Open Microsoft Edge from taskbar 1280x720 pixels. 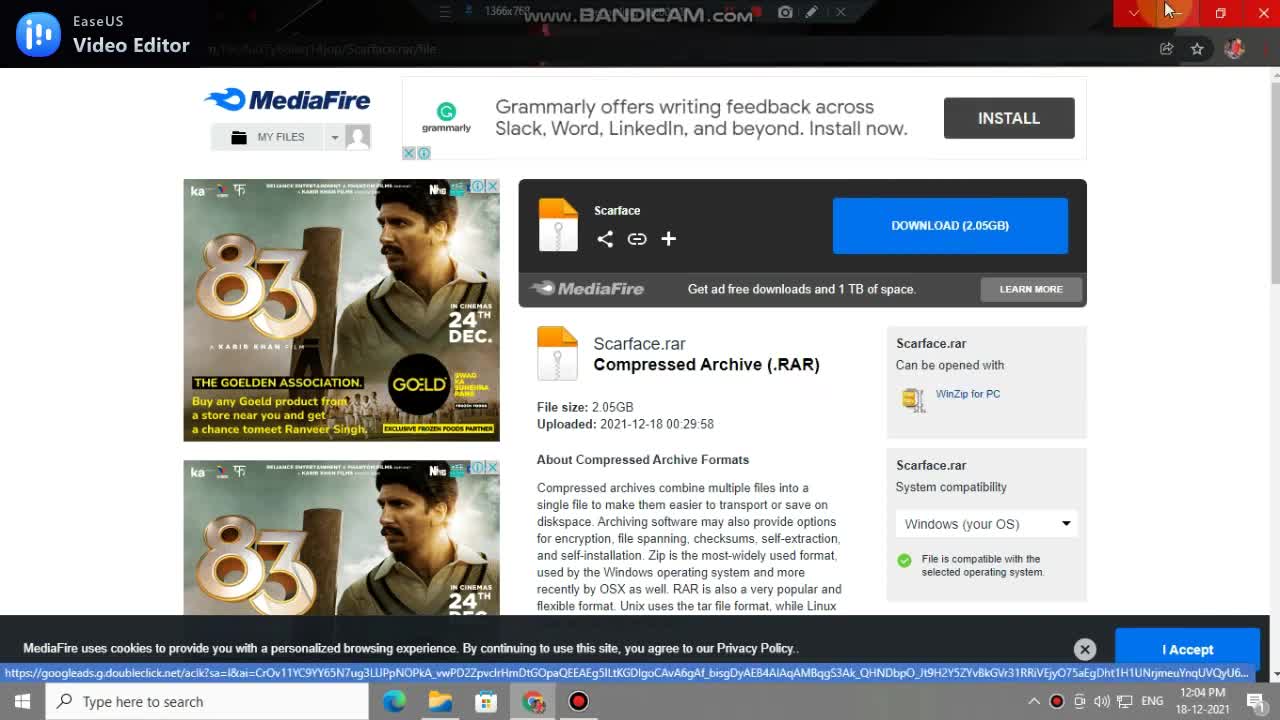point(394,701)
